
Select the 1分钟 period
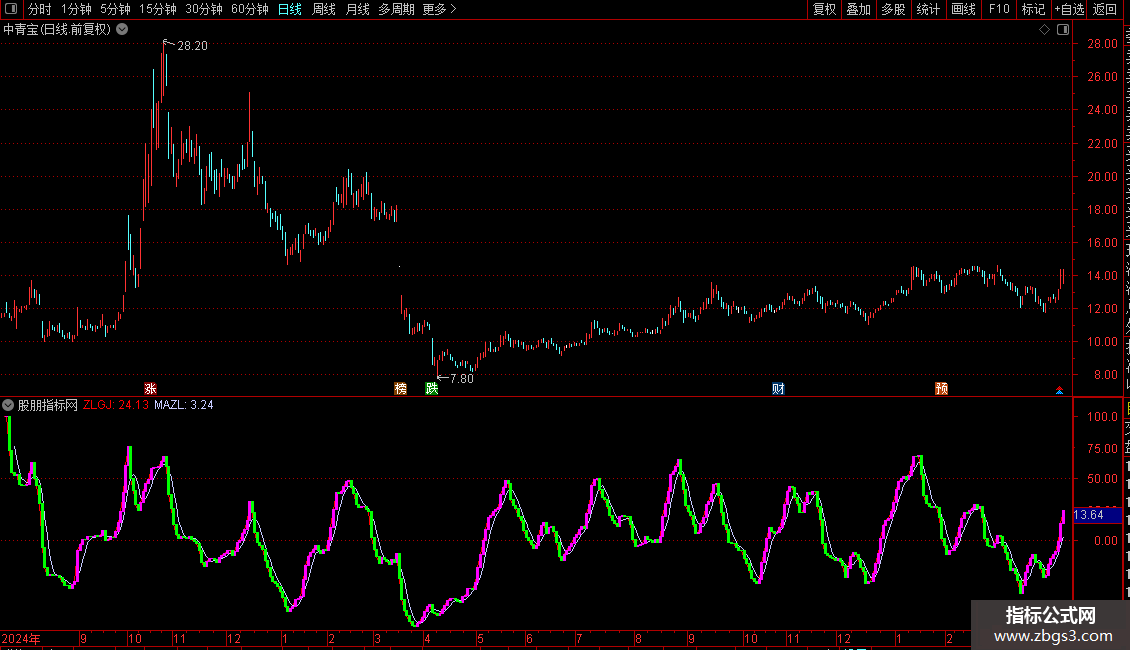pos(76,9)
